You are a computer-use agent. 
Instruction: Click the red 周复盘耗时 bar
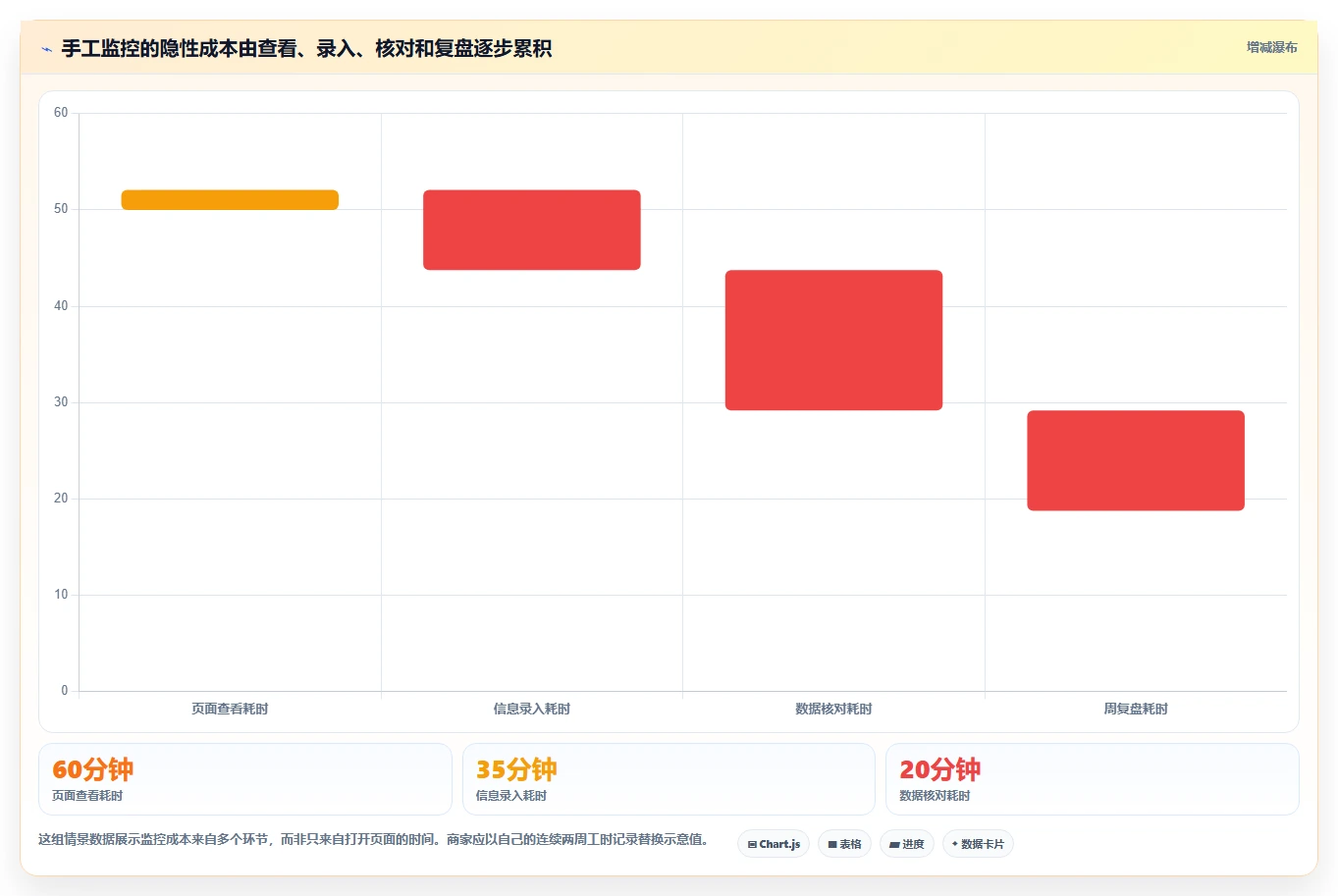click(x=1136, y=460)
